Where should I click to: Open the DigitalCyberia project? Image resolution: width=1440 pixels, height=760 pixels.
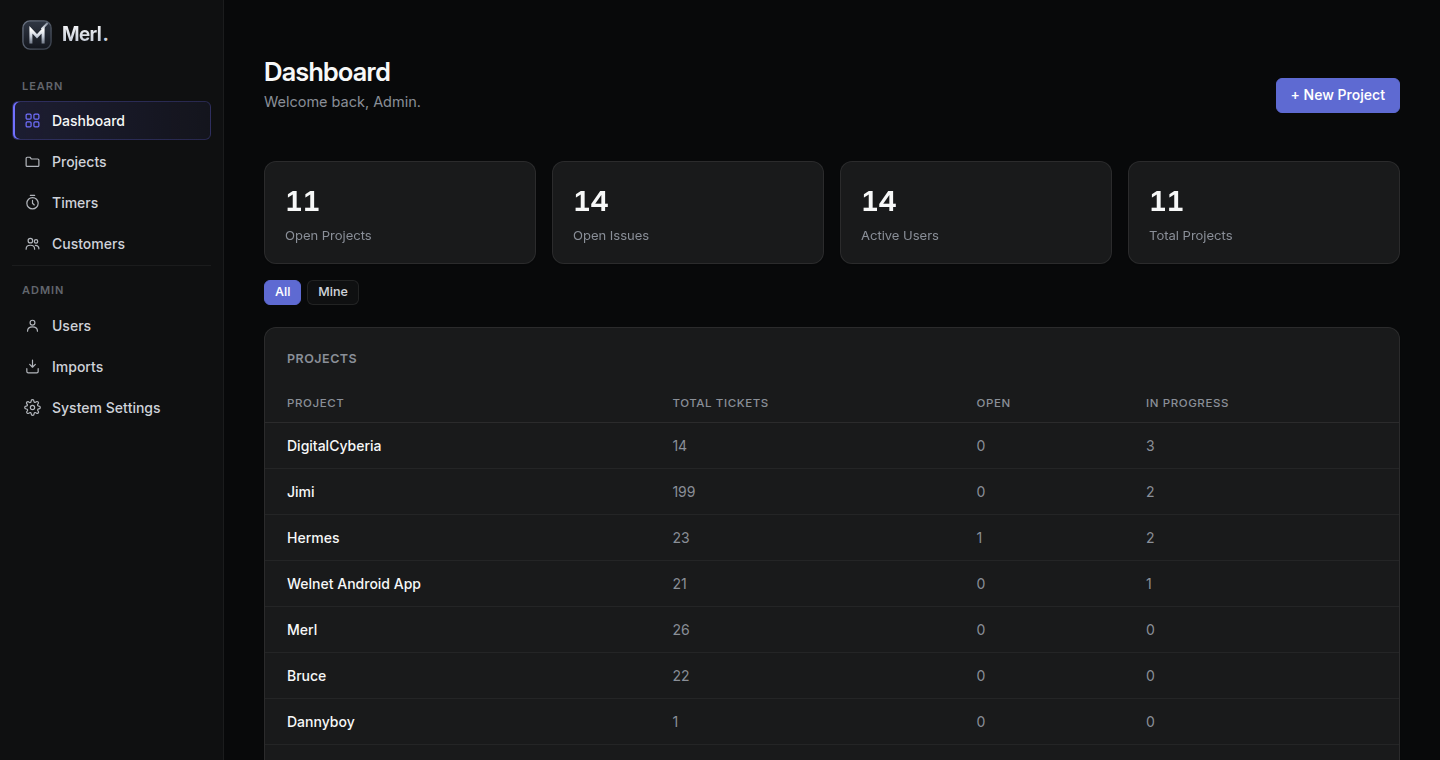[x=334, y=446]
